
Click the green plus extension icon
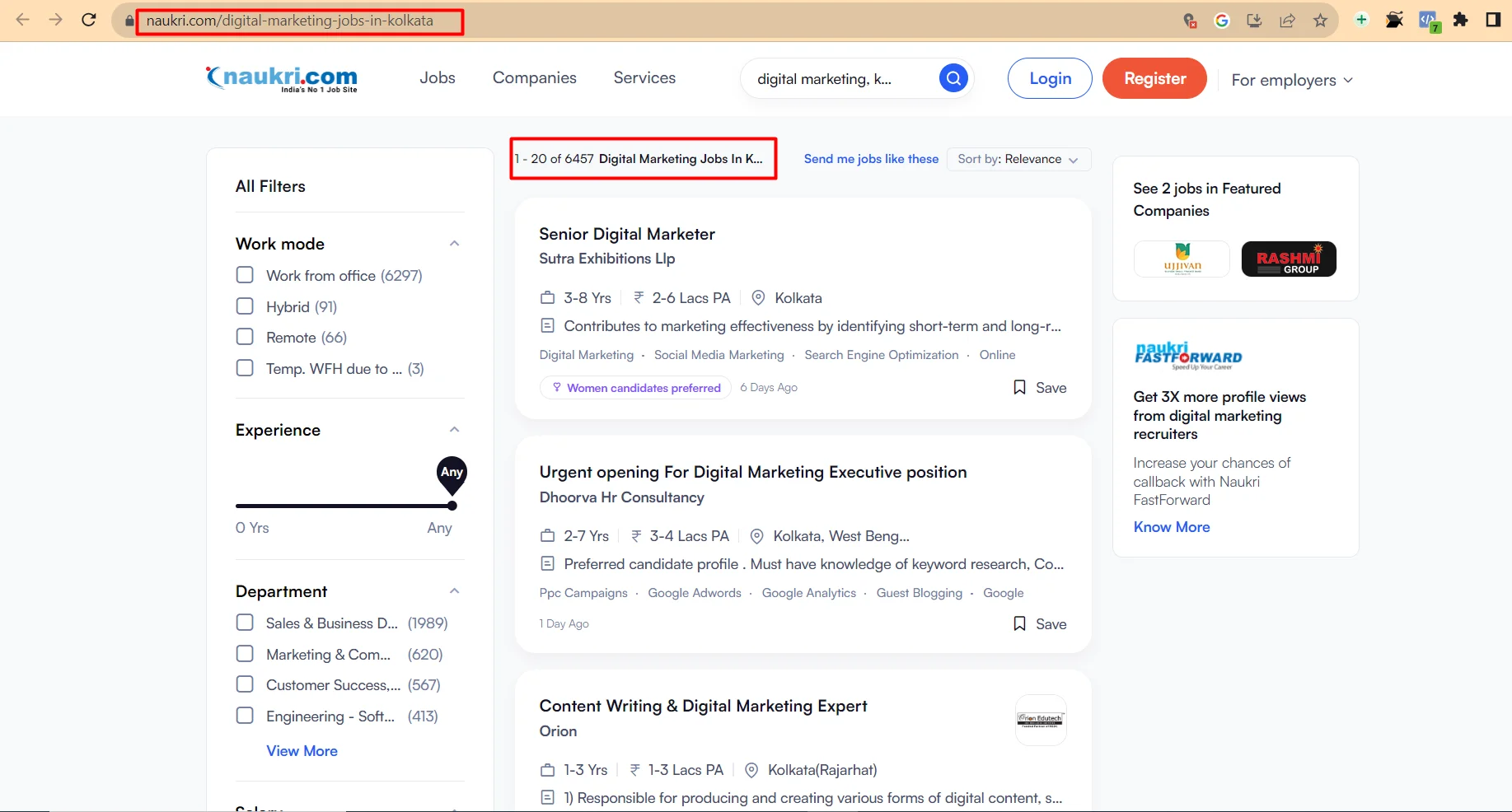[x=1361, y=20]
